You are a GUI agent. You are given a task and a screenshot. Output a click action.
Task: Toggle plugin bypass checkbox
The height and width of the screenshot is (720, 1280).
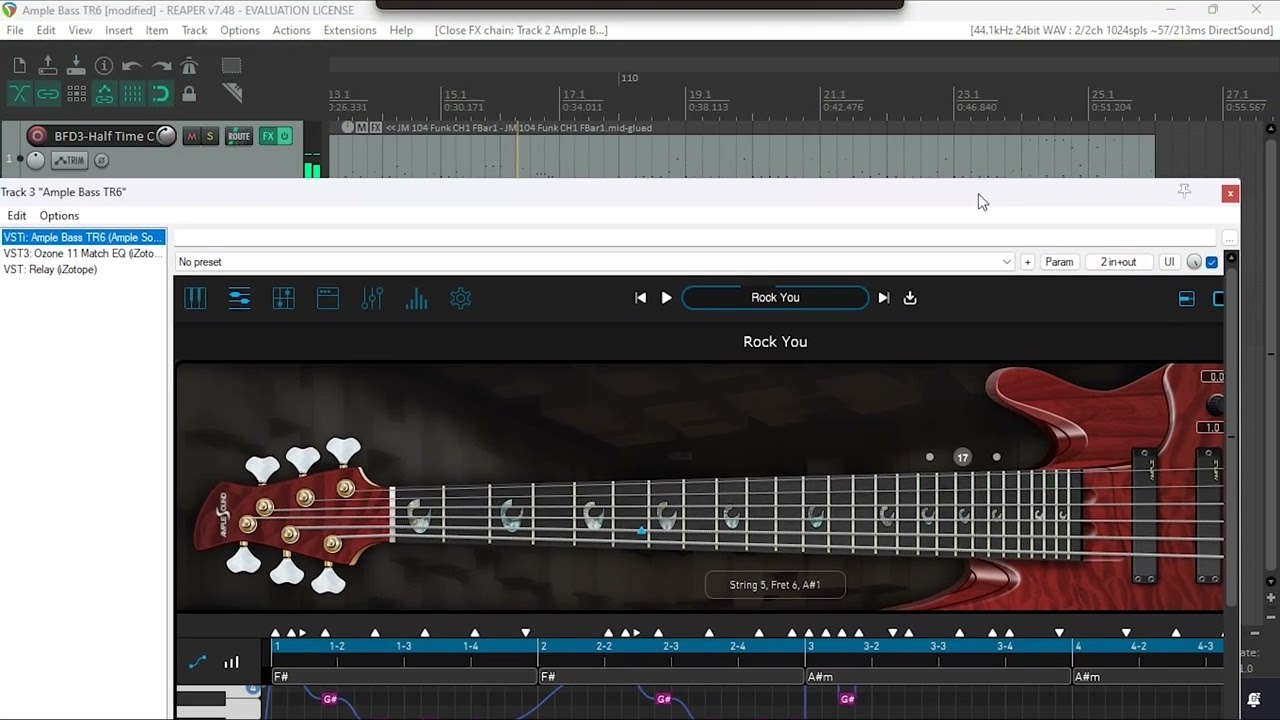(1212, 262)
